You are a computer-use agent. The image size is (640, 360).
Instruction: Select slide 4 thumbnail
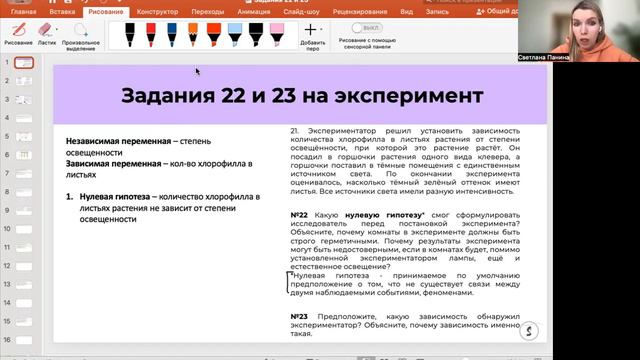click(24, 118)
